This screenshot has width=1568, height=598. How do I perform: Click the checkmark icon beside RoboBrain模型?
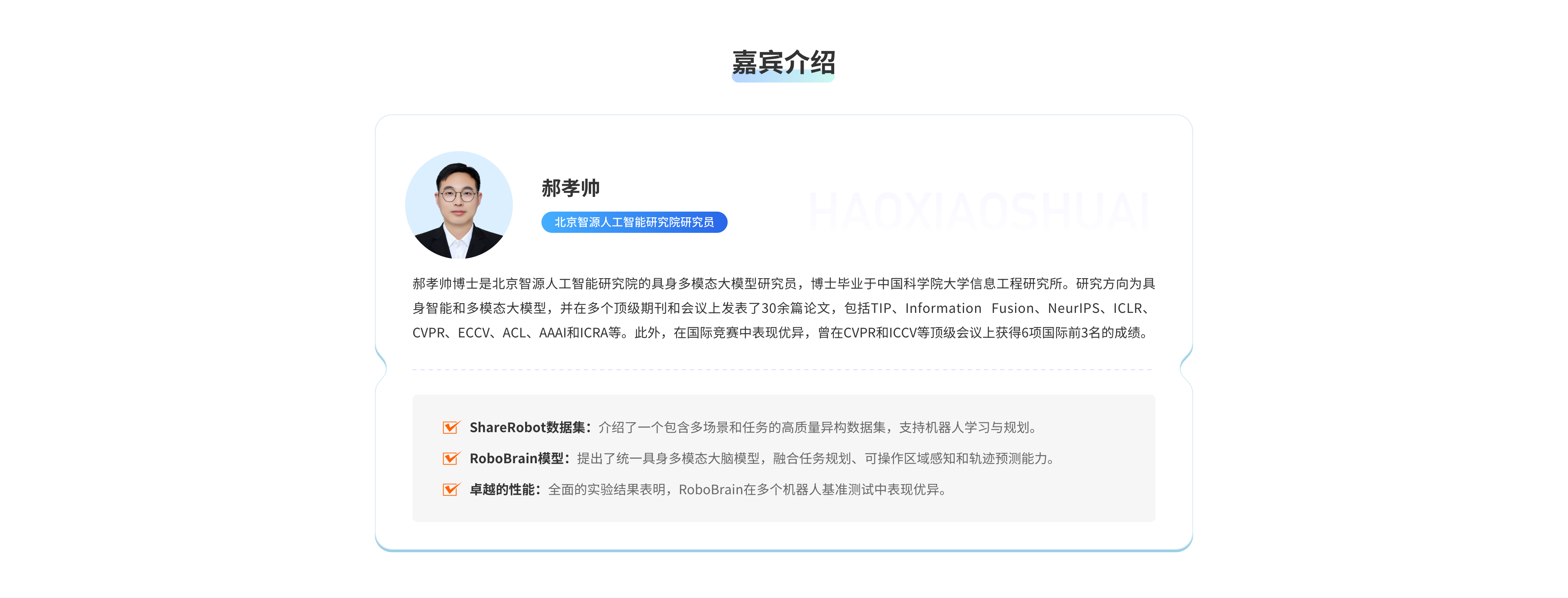pos(451,459)
